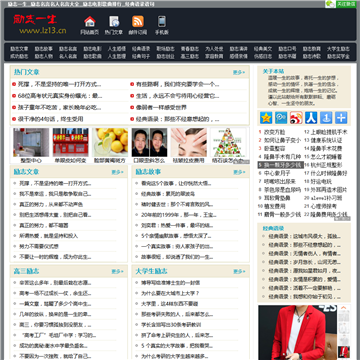Click the 励志故事 section title
Viewport: 360px width, 360px height.
148,172
